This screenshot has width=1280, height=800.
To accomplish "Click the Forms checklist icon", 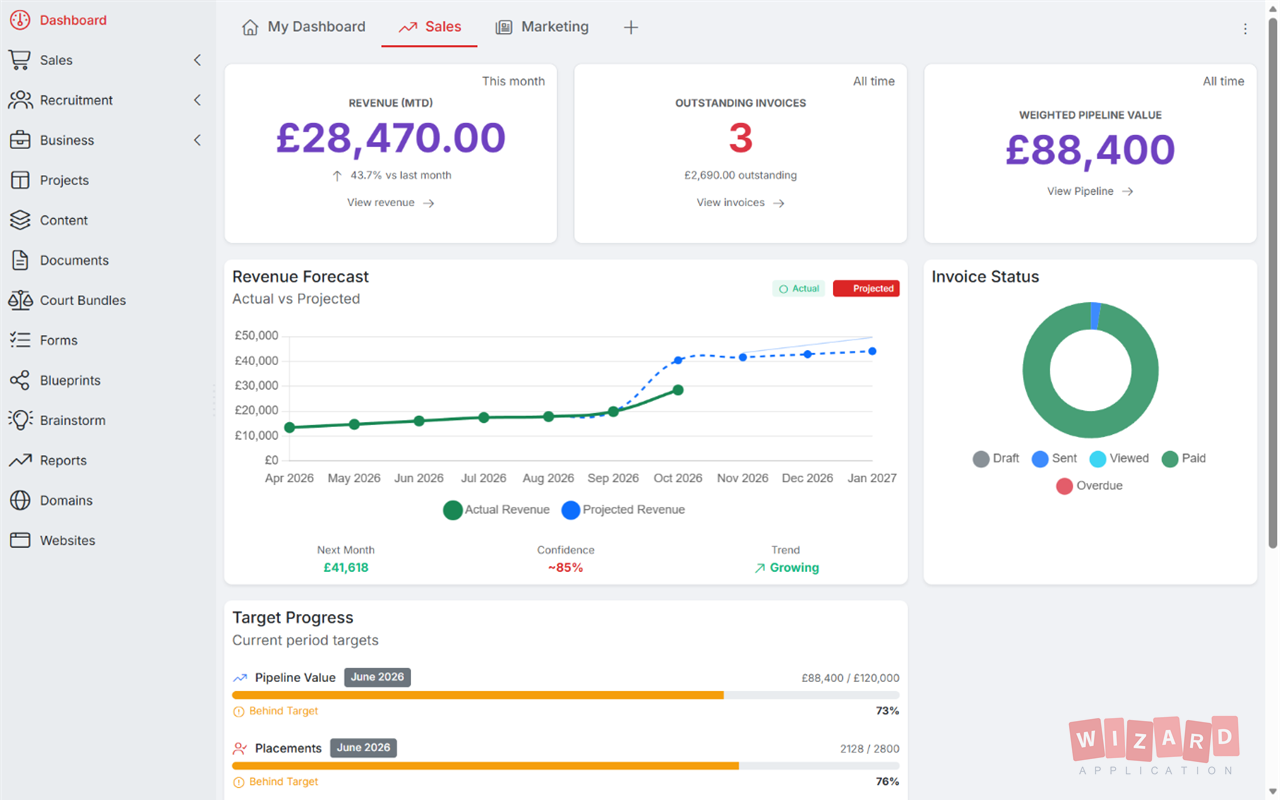I will (20, 340).
